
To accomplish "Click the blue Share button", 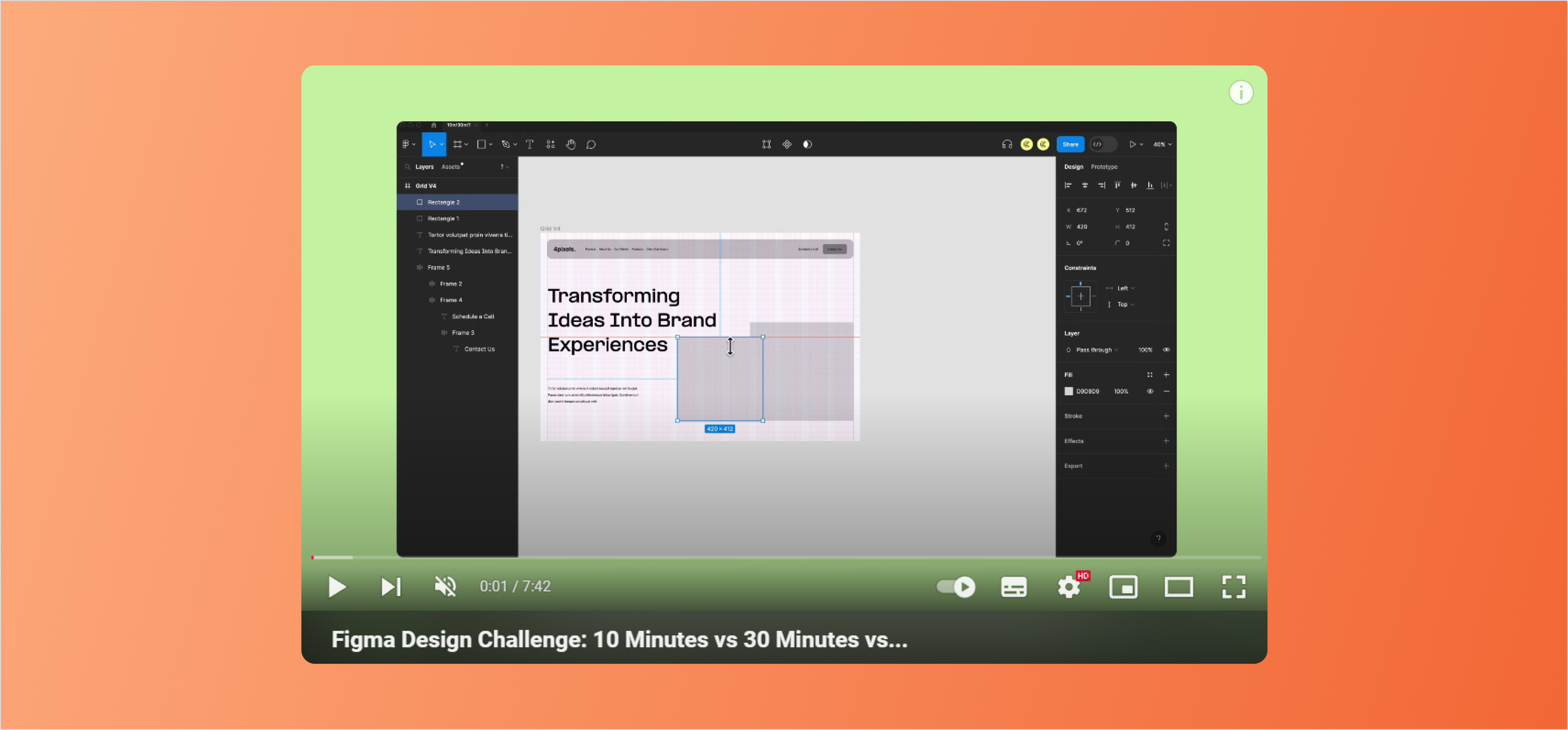I will pyautogui.click(x=1070, y=144).
